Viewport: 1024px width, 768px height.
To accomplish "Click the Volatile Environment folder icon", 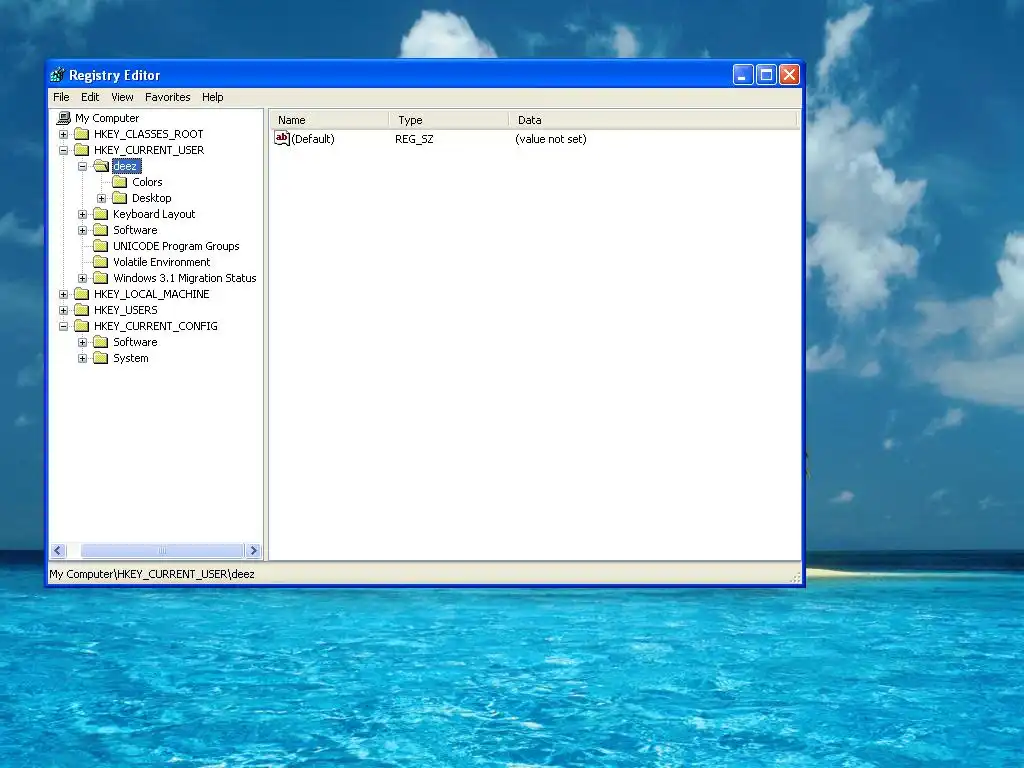I will [101, 262].
